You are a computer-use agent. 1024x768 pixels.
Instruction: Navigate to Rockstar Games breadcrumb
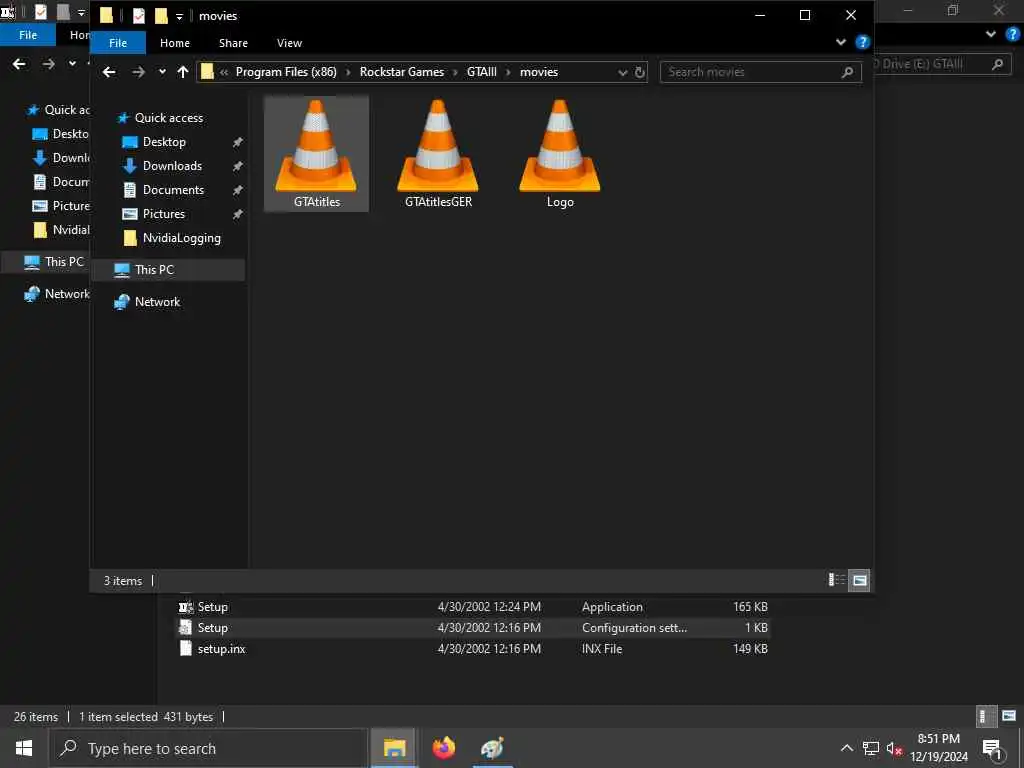coord(402,72)
